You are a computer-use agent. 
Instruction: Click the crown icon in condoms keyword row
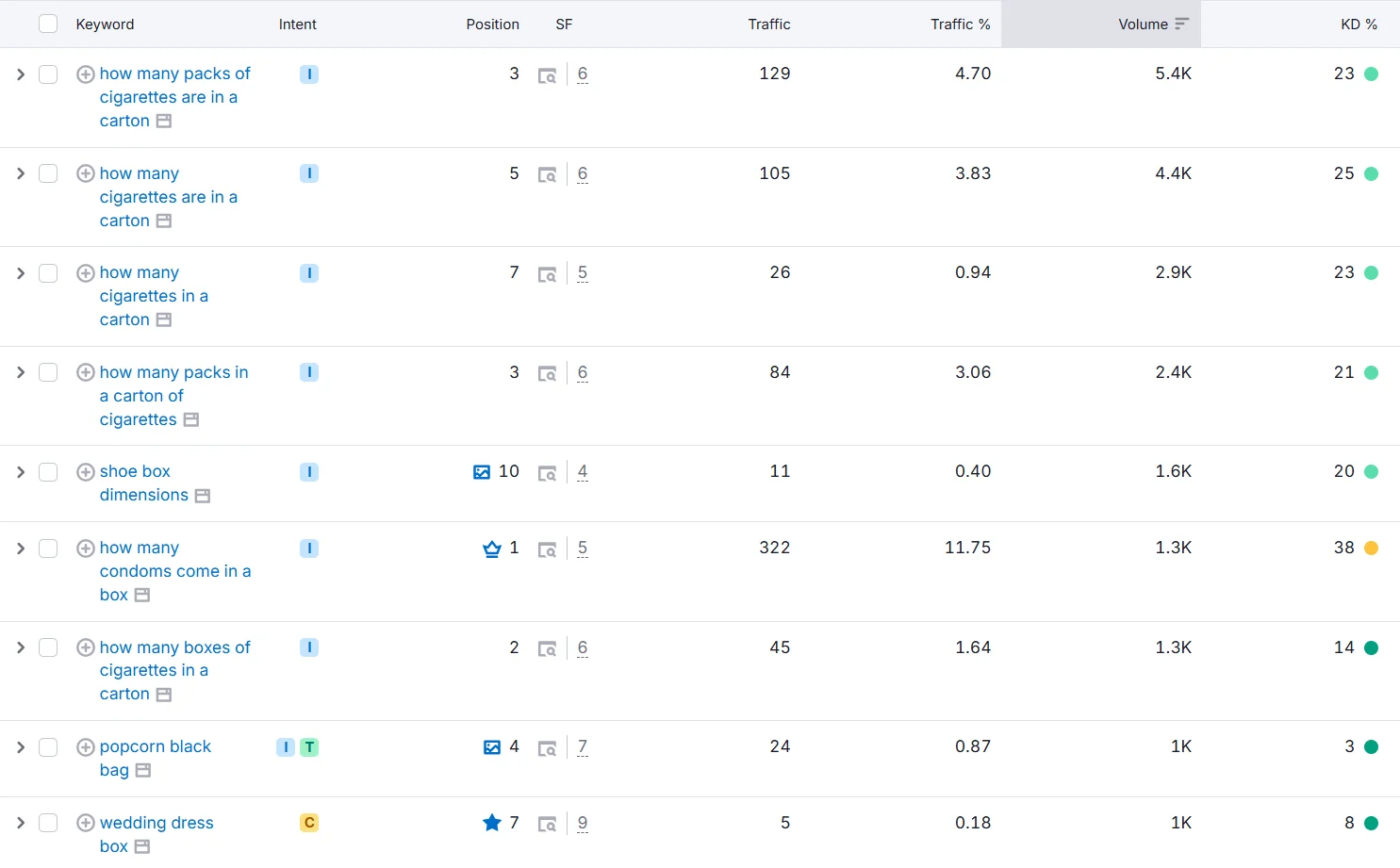tap(491, 549)
